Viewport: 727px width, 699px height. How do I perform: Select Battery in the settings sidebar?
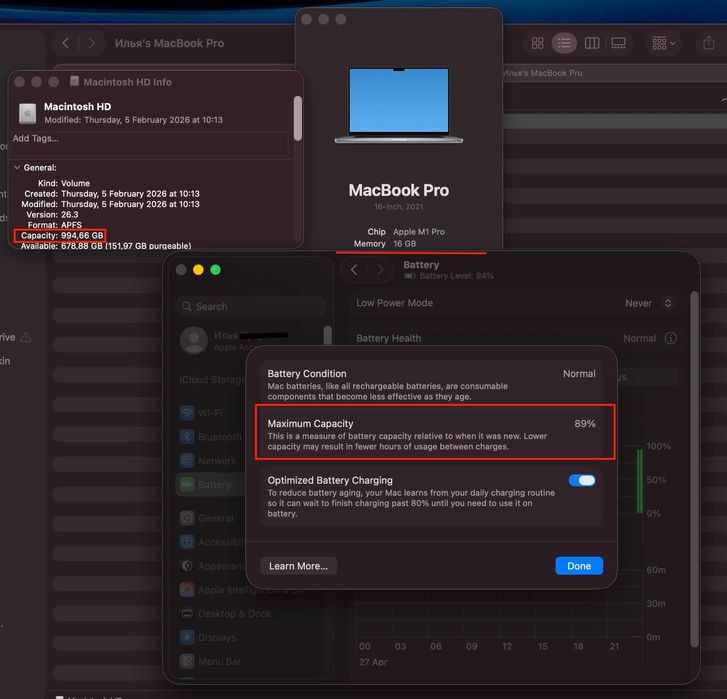point(210,484)
